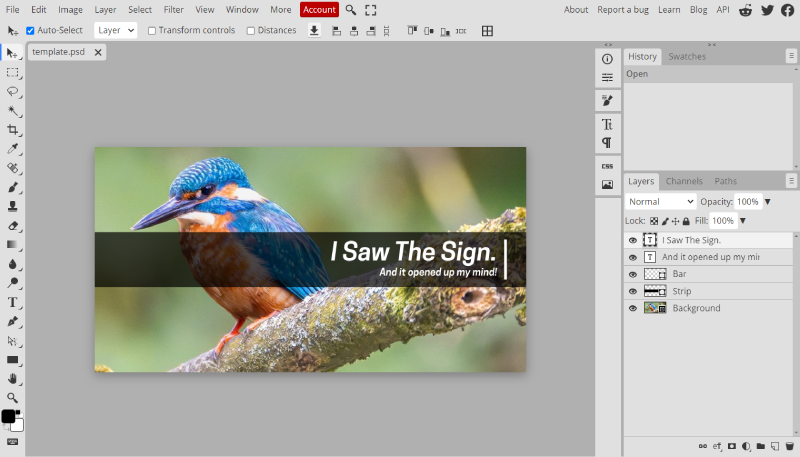Select the Type tool in the toolbar
The width and height of the screenshot is (800, 457).
(12, 302)
